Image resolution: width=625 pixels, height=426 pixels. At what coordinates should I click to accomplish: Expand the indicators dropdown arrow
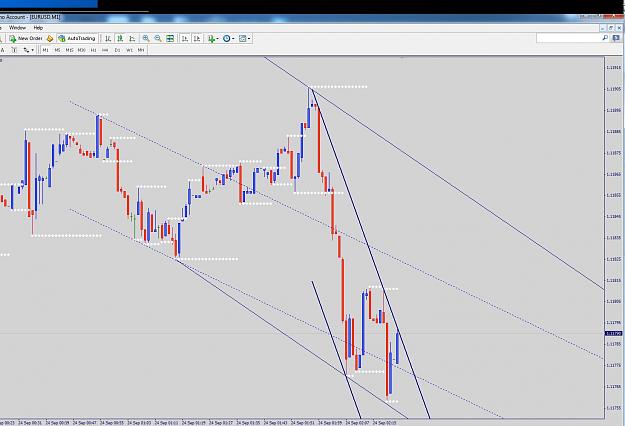[217, 39]
